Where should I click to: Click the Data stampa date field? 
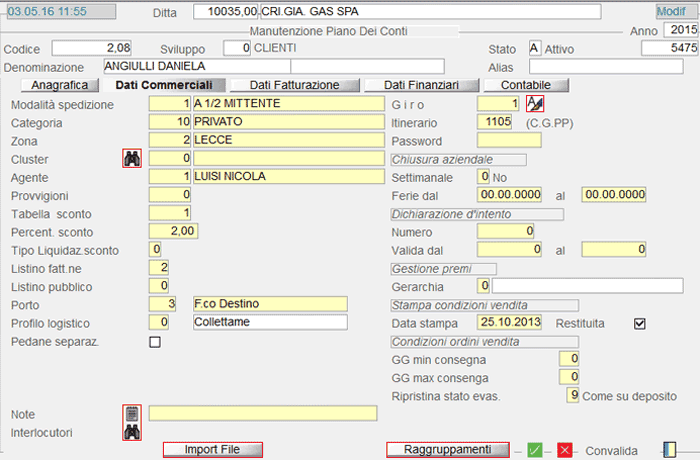[509, 323]
